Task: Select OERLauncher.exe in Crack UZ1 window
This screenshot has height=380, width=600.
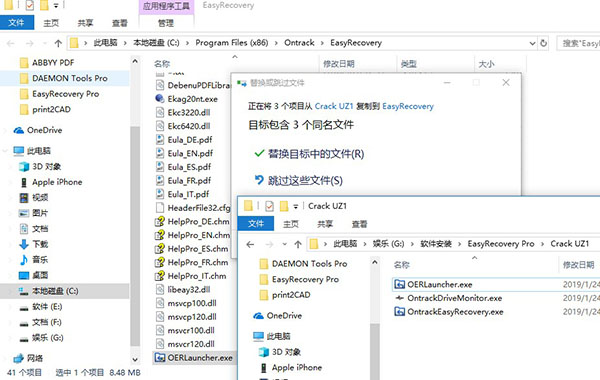Action: 439,284
